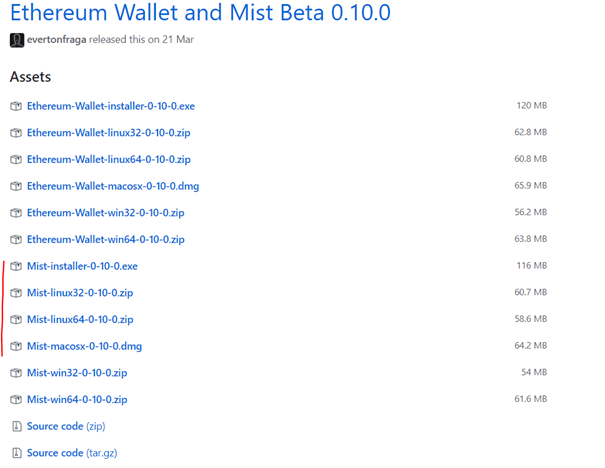This screenshot has width=605, height=468.
Task: Open the Ethereum Wallet and Mist Beta 0.10.0 title
Action: [x=200, y=13]
